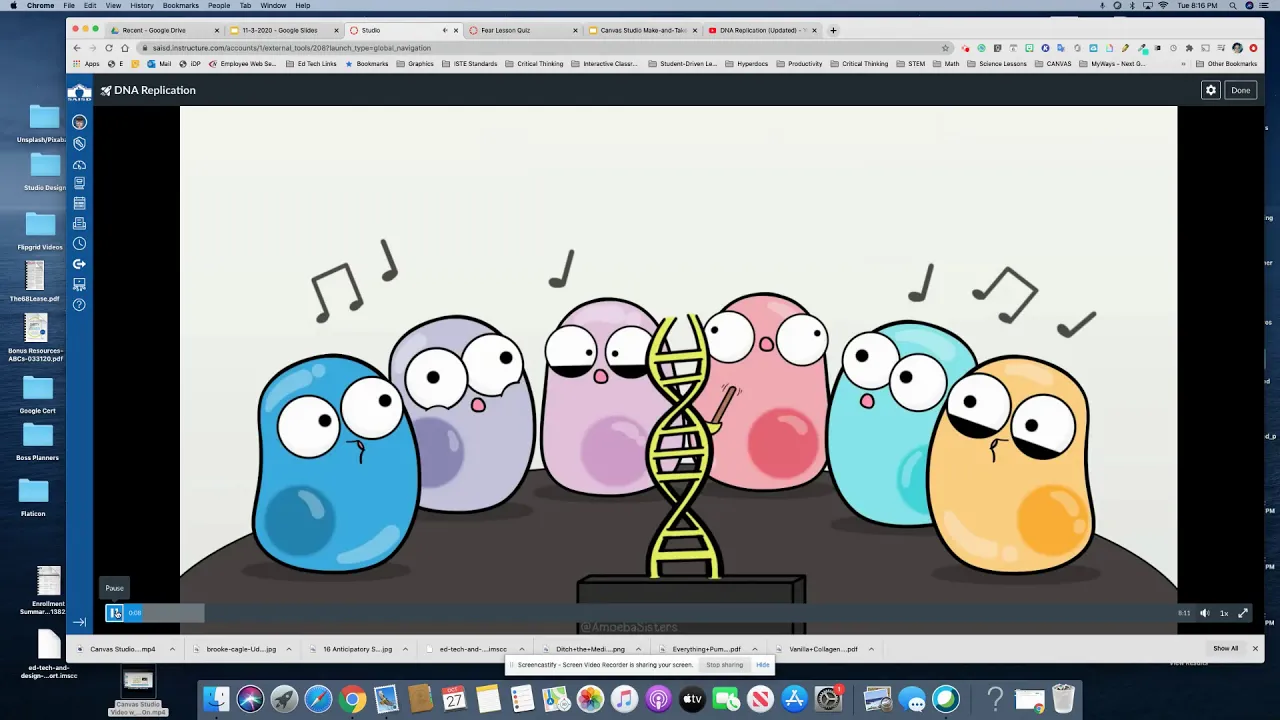Go to the Chrome home page
Viewport: 1280px width, 720px height.
click(x=125, y=48)
